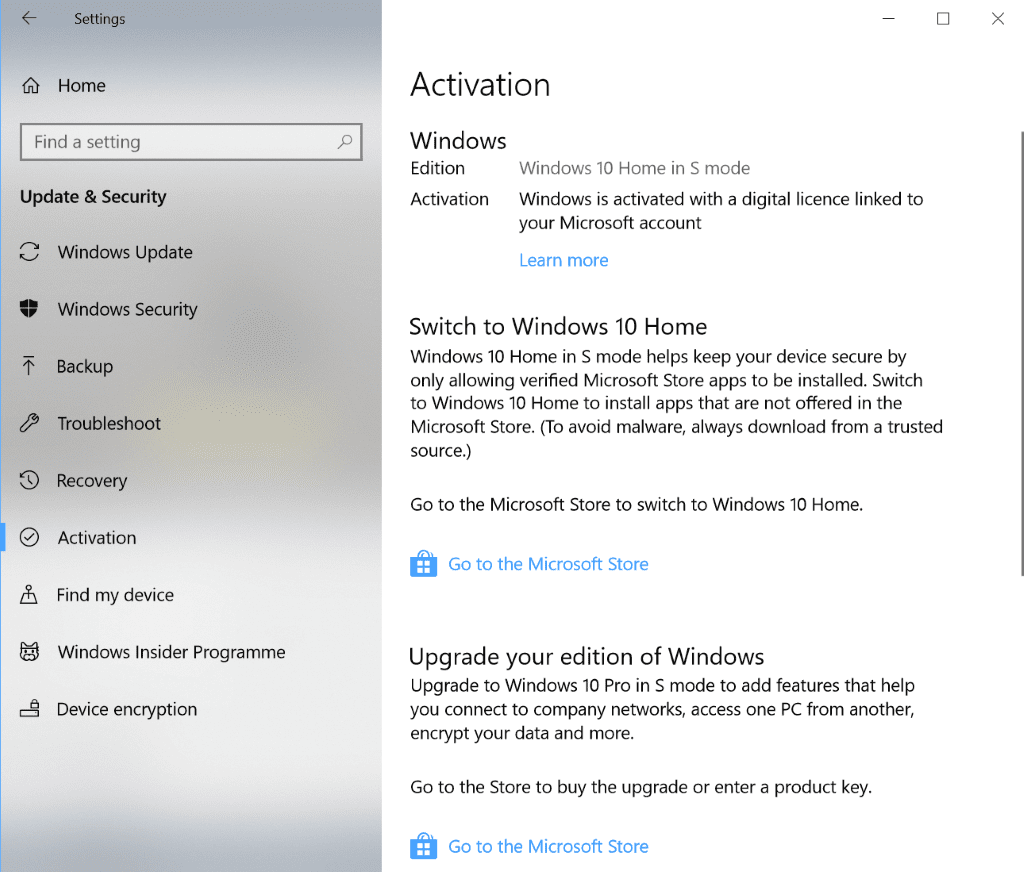Click the Backup upload arrow icon

pos(29,366)
